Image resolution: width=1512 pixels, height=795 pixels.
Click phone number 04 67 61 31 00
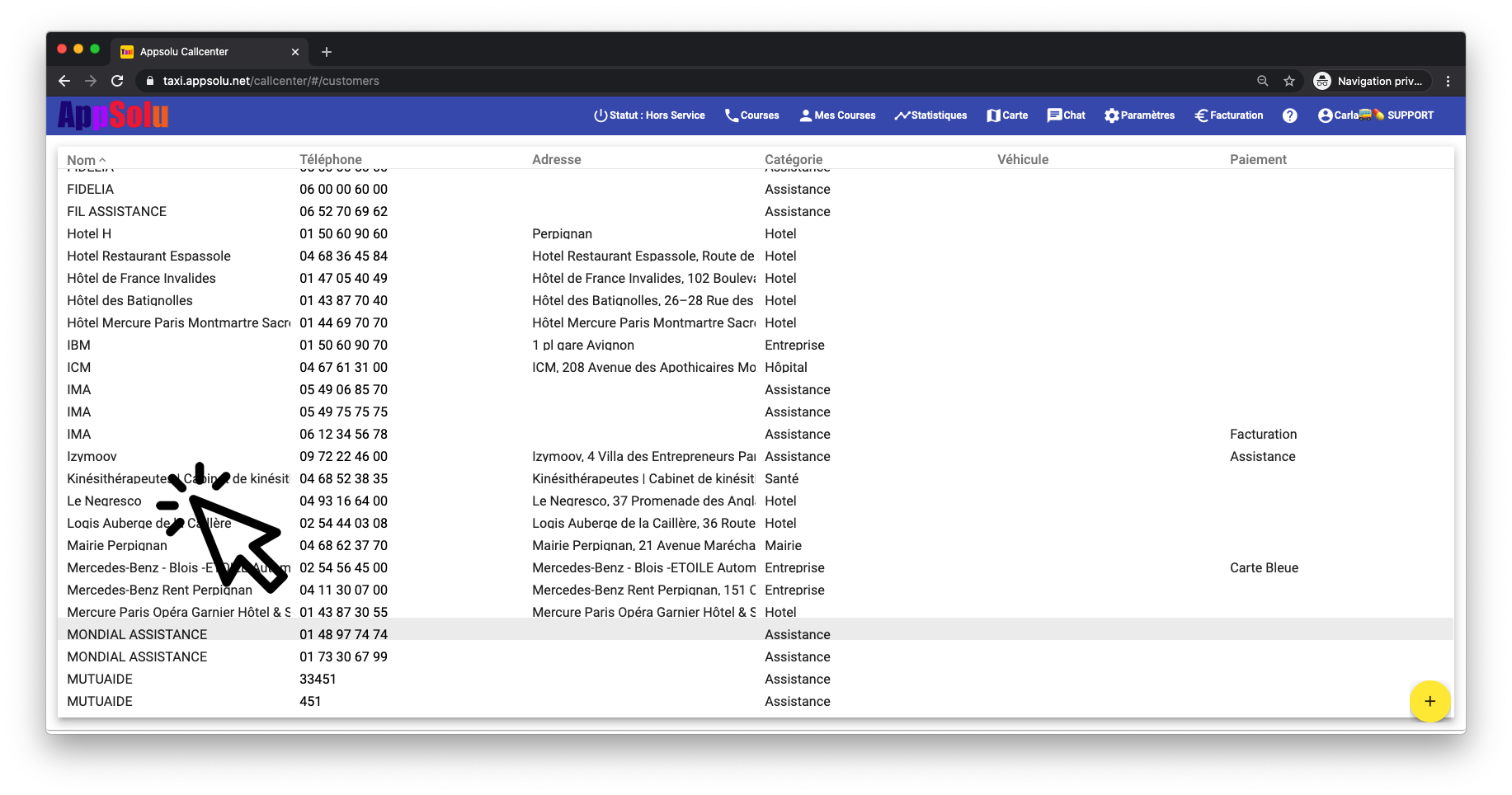click(x=343, y=368)
